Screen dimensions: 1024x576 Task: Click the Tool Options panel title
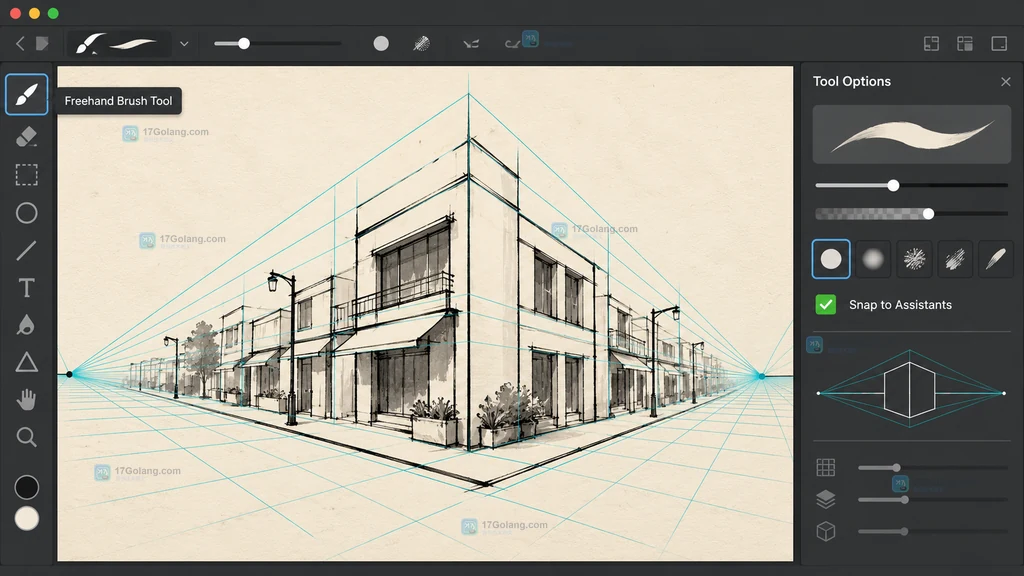(x=852, y=82)
